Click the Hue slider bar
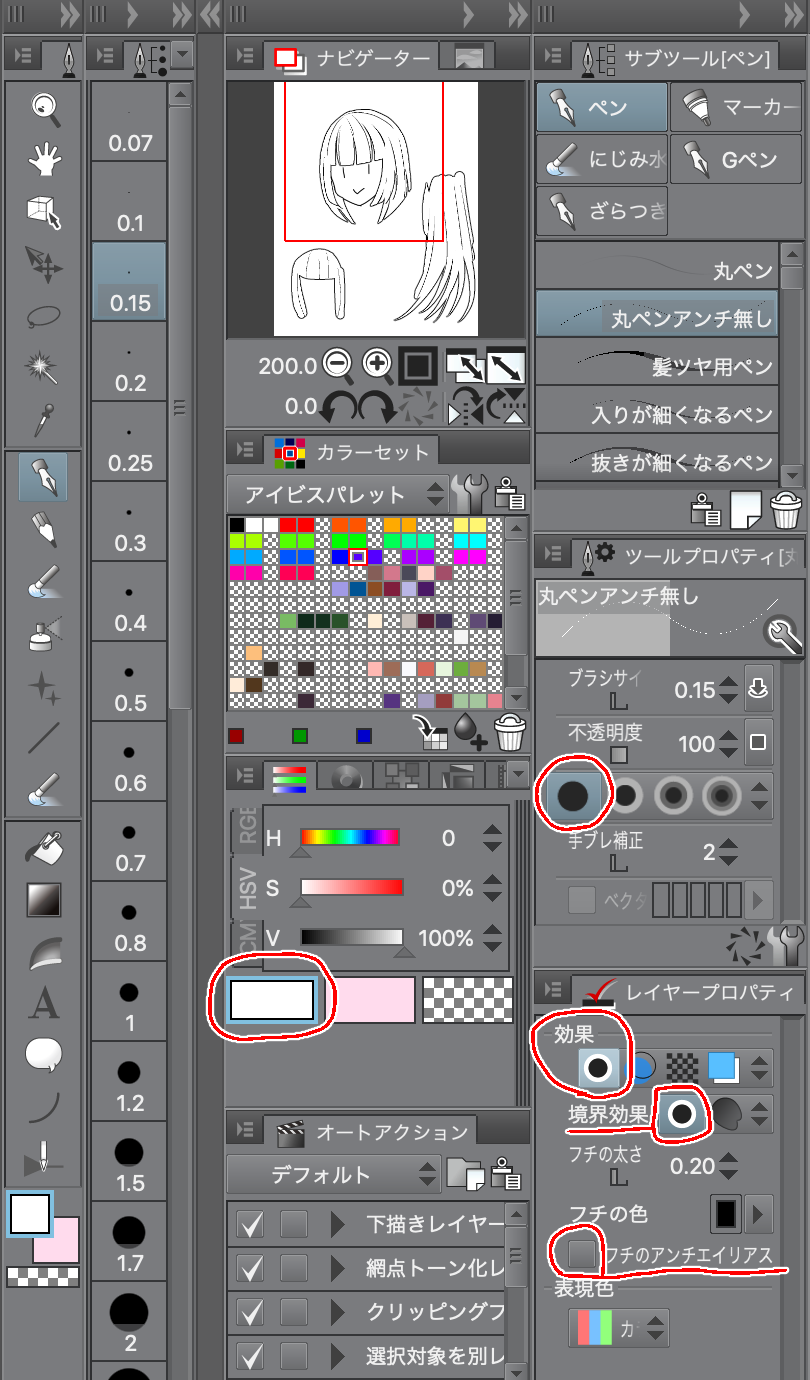Screen dimensions: 810x1380 350,837
